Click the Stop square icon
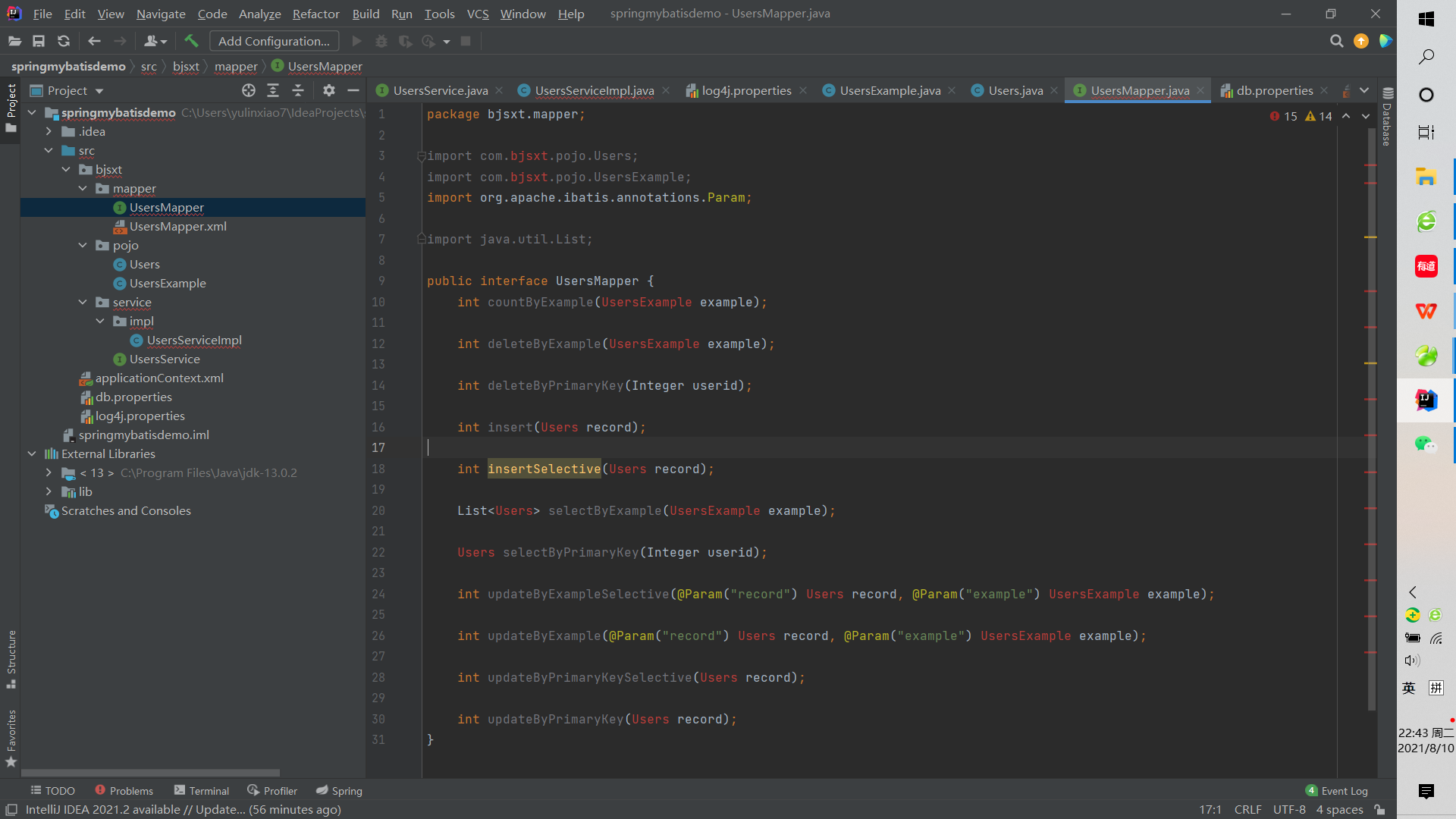 [466, 41]
